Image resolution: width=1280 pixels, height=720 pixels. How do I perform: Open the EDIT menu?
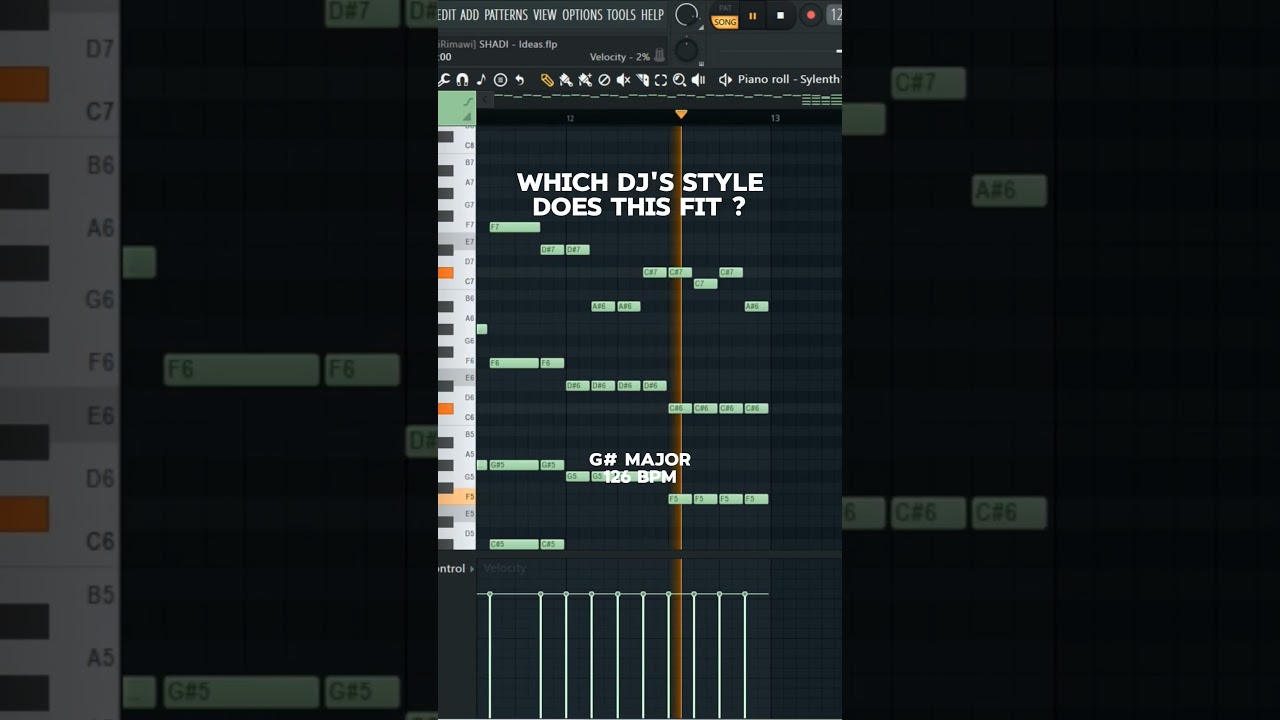(x=447, y=15)
